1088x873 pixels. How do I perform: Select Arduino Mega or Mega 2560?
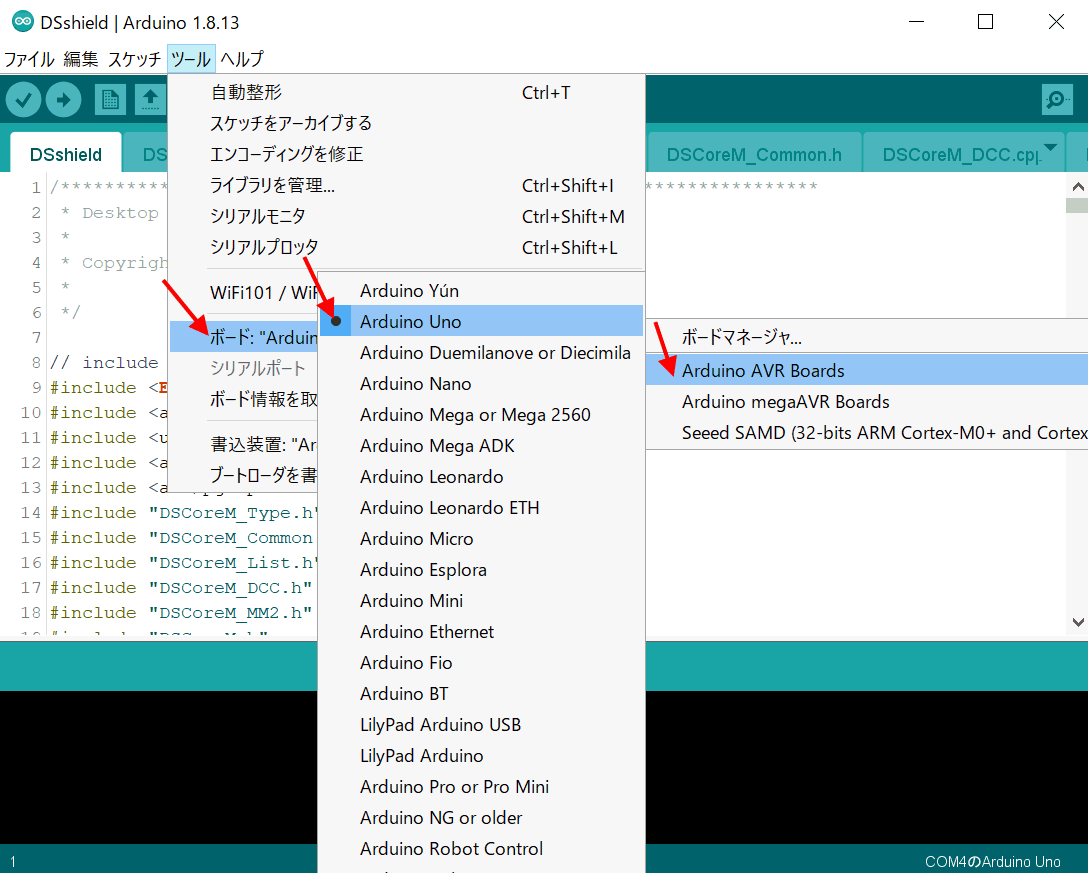(x=482, y=415)
